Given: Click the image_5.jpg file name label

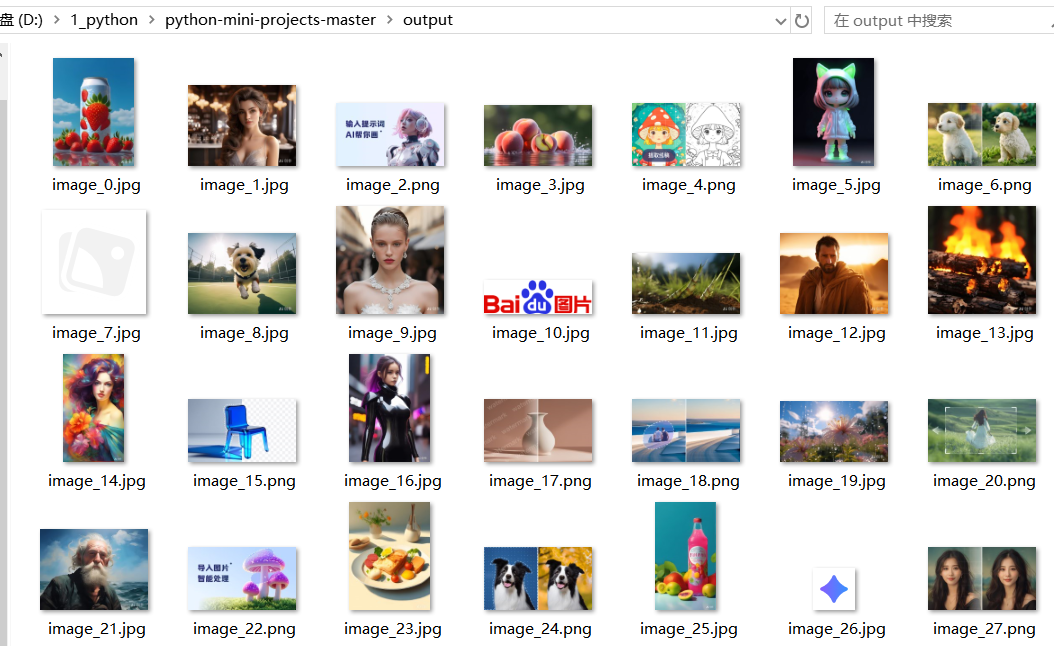Looking at the screenshot, I should pos(836,185).
